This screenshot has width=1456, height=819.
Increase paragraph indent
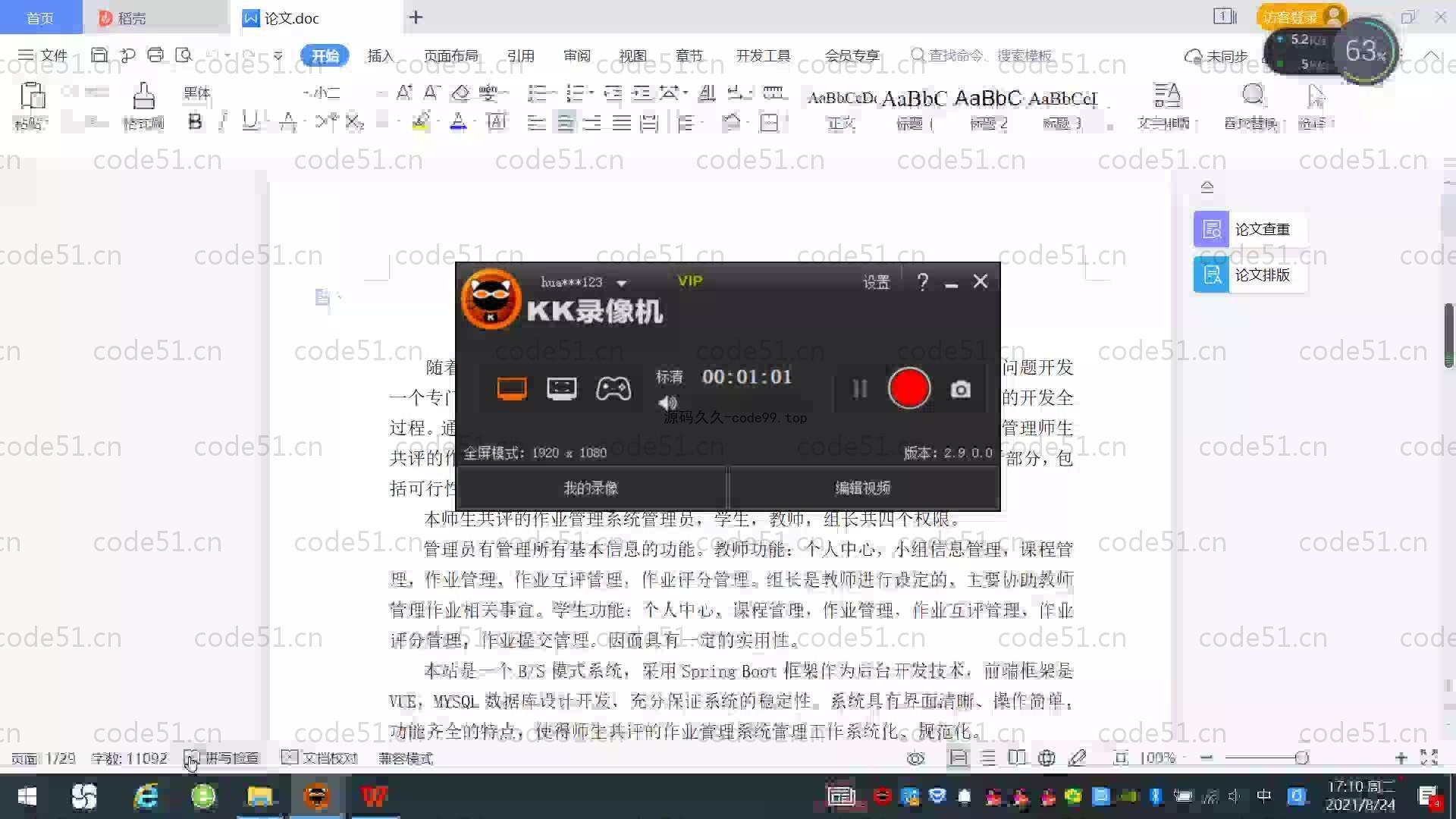pos(642,93)
